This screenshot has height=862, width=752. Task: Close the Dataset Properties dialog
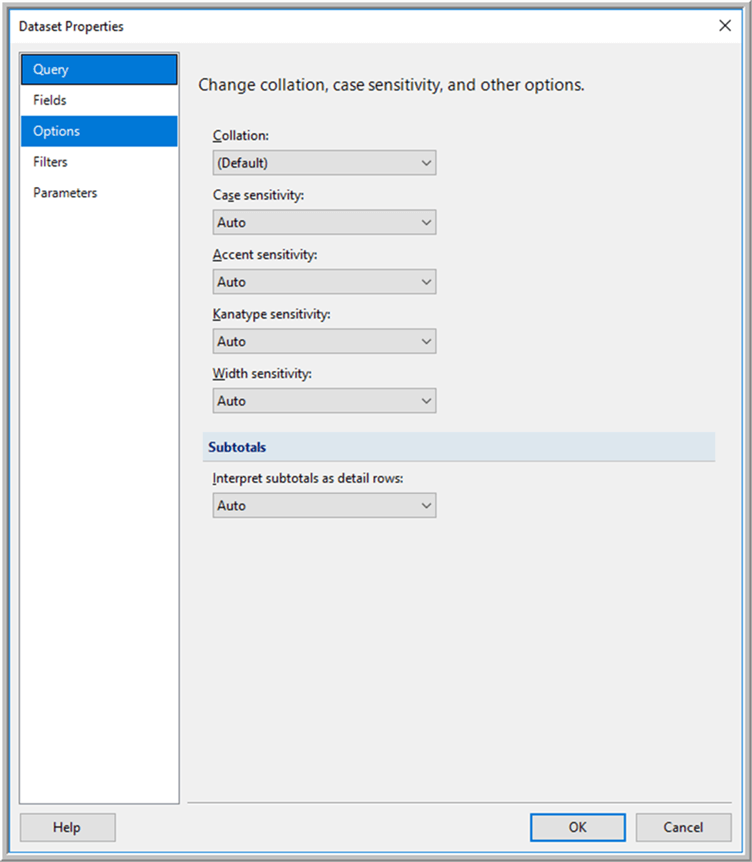coord(725,26)
